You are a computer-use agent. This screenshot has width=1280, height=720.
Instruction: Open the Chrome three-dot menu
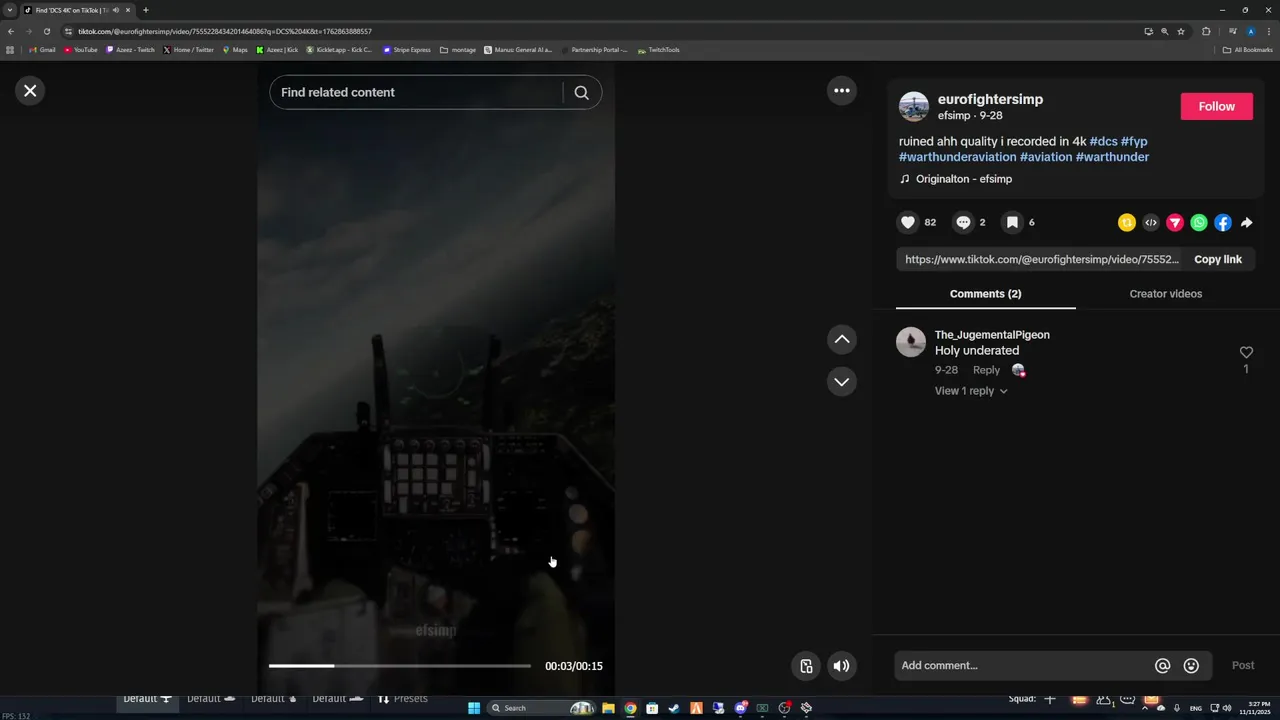pos(1269,31)
